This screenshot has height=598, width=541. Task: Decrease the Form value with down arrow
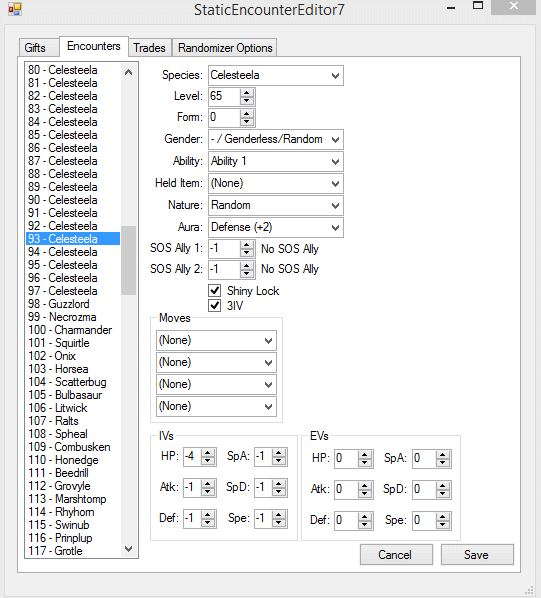point(247,122)
